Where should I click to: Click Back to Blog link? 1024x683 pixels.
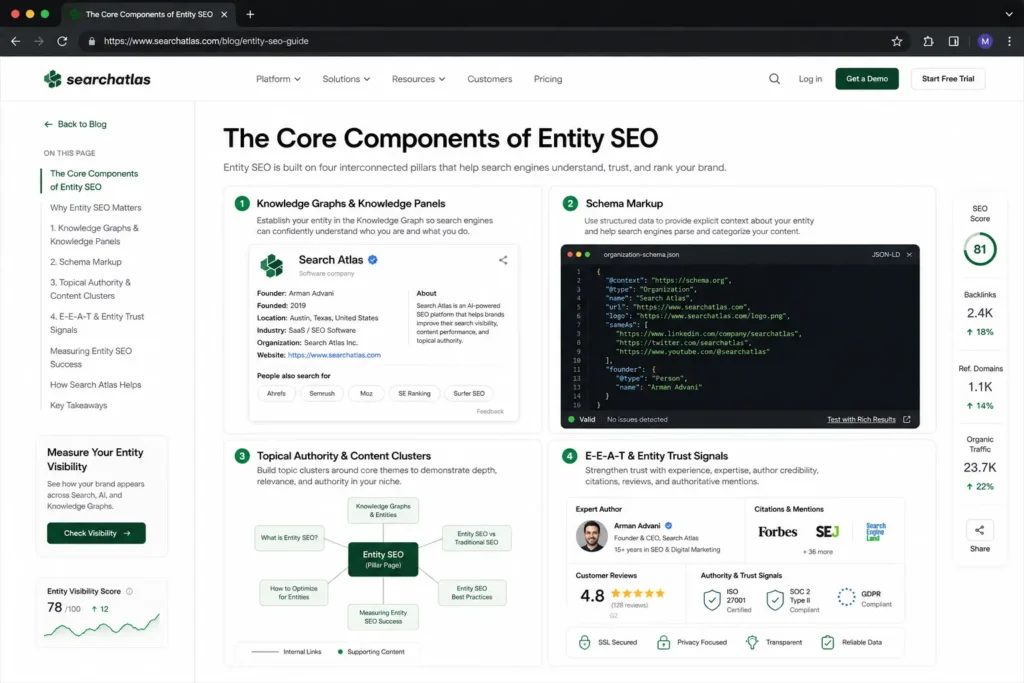coord(75,124)
